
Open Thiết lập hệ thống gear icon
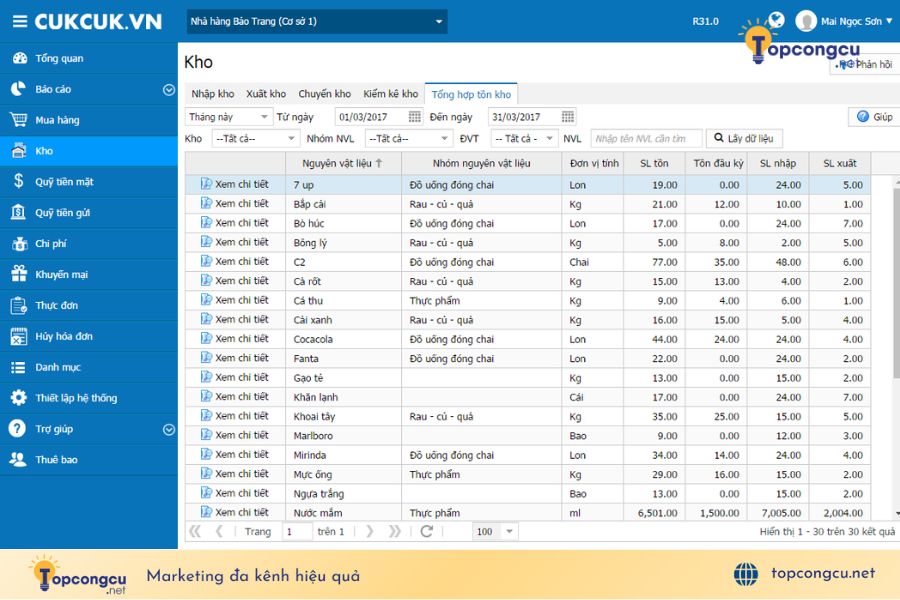tap(18, 397)
